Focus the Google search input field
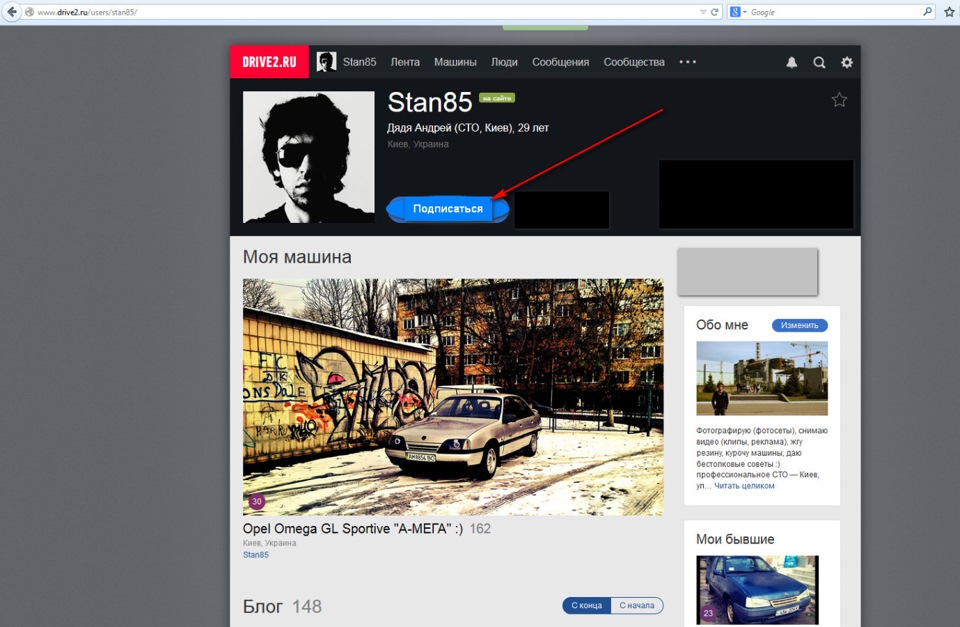 click(835, 12)
